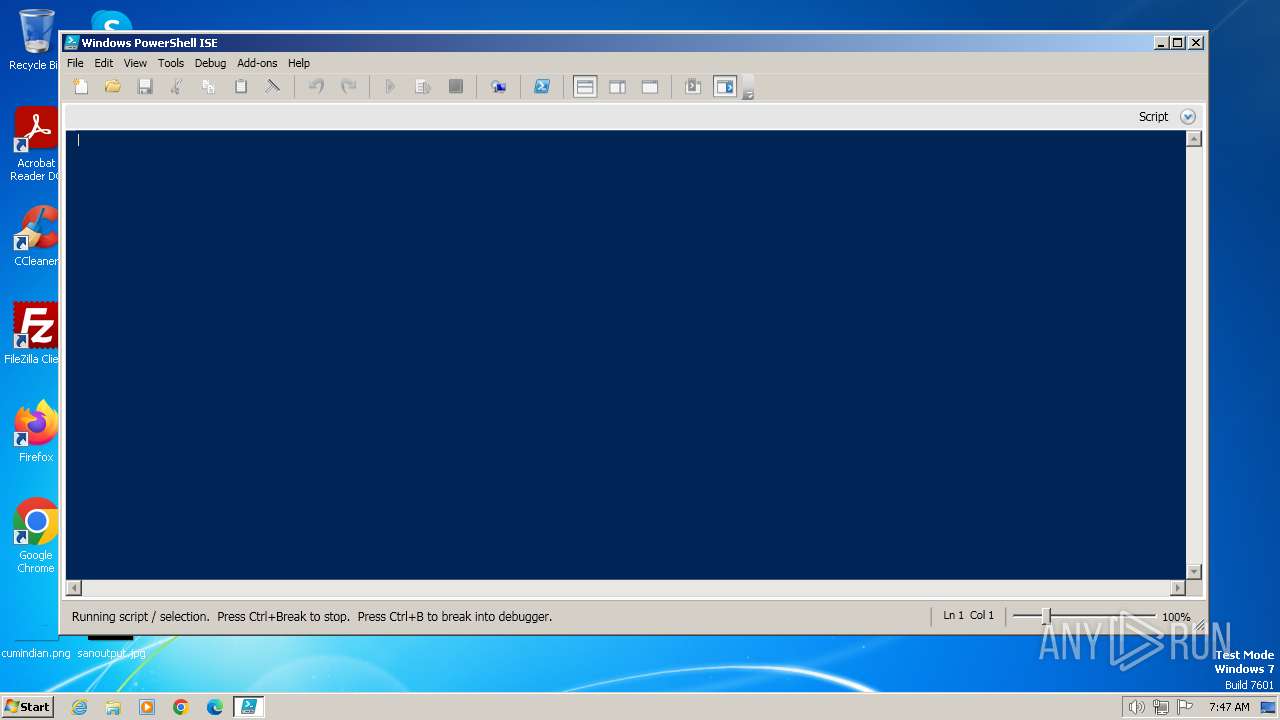The height and width of the screenshot is (720, 1280).
Task: Click inside the dark blue console pane
Action: [625, 355]
